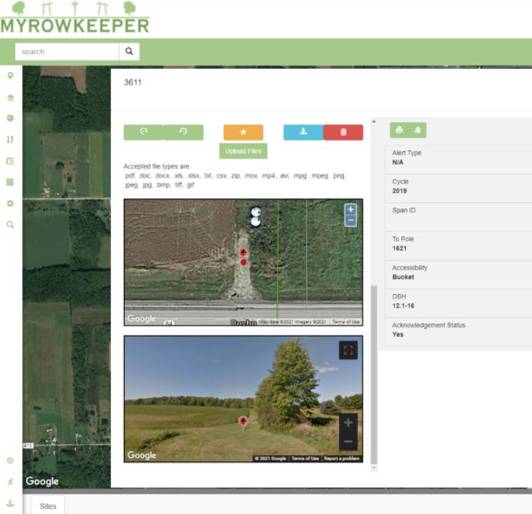Image resolution: width=532 pixels, height=514 pixels.
Task: Click the magnifier icon in left sidebar
Action: (10, 224)
